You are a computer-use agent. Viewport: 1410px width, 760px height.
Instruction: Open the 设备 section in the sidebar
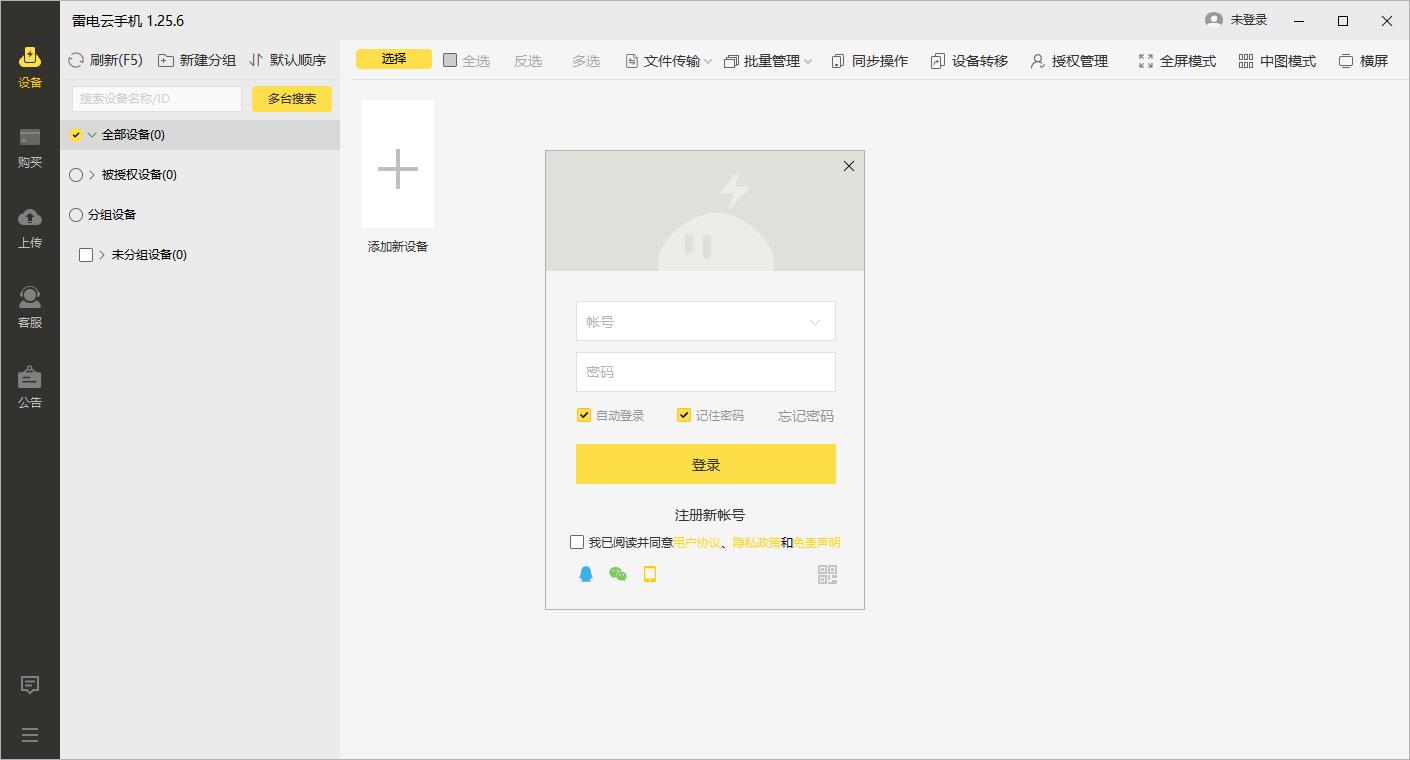pos(30,67)
